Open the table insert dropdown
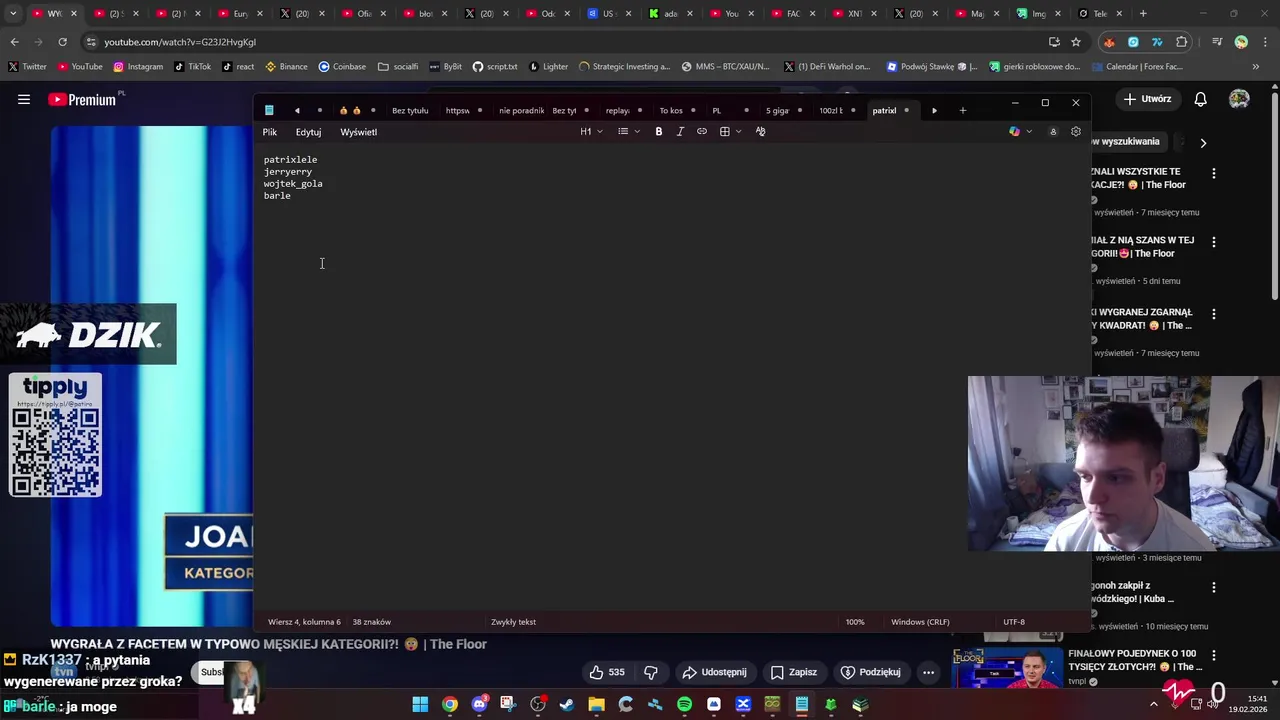The width and height of the screenshot is (1280, 720). [731, 132]
